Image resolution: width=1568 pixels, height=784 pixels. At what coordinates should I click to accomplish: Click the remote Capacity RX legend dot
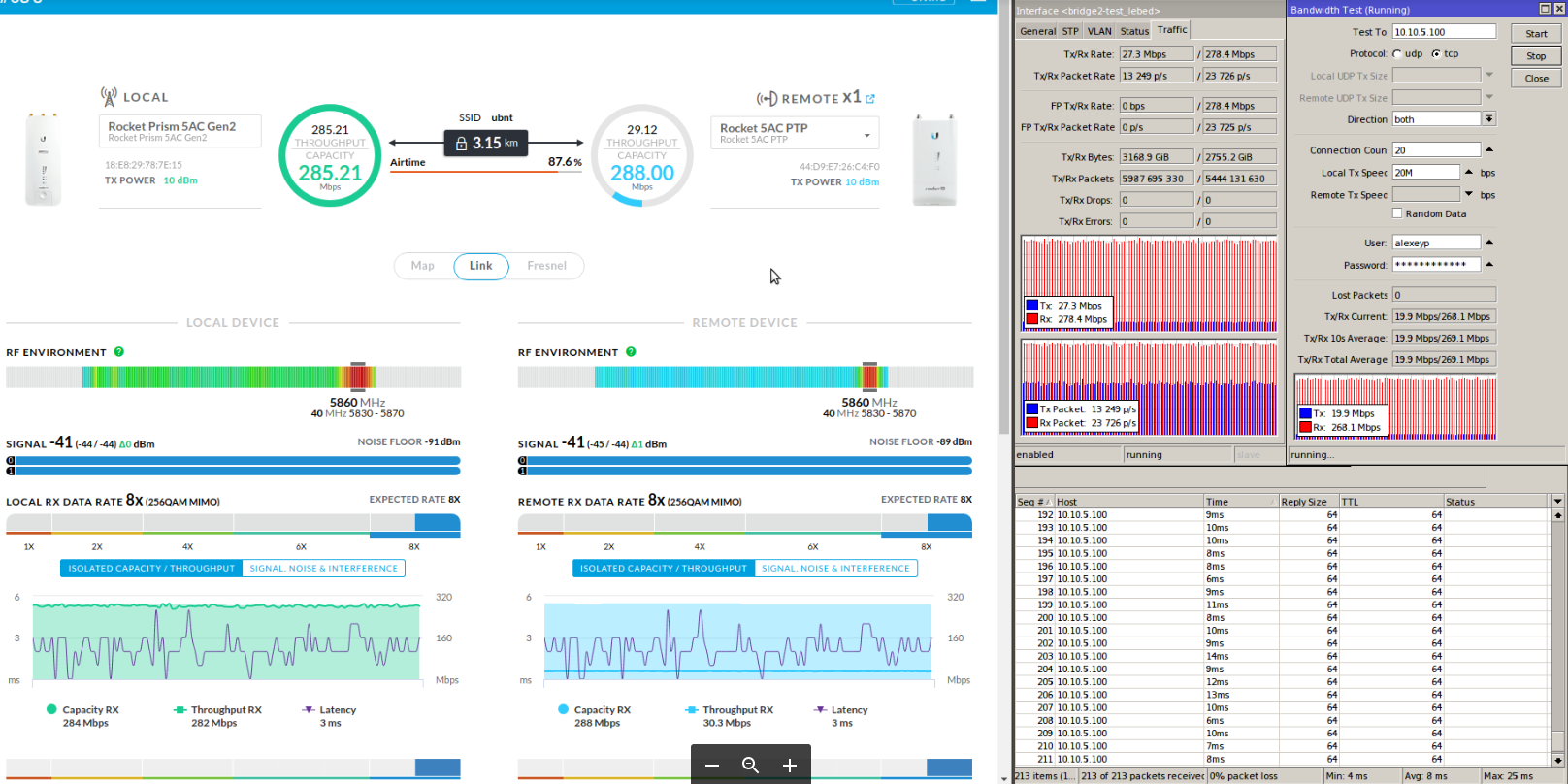tap(563, 709)
